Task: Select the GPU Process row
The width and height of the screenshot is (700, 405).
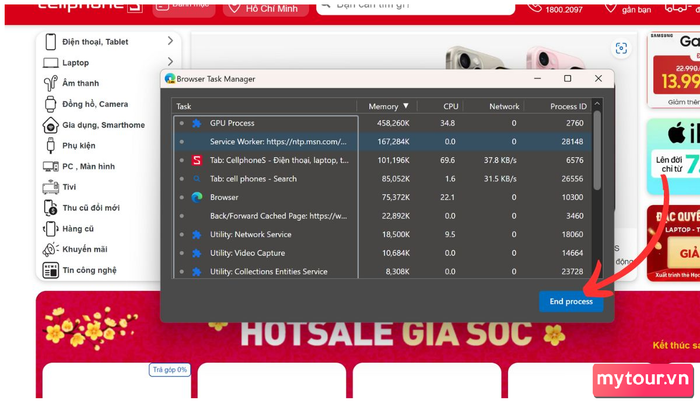Action: (383, 123)
